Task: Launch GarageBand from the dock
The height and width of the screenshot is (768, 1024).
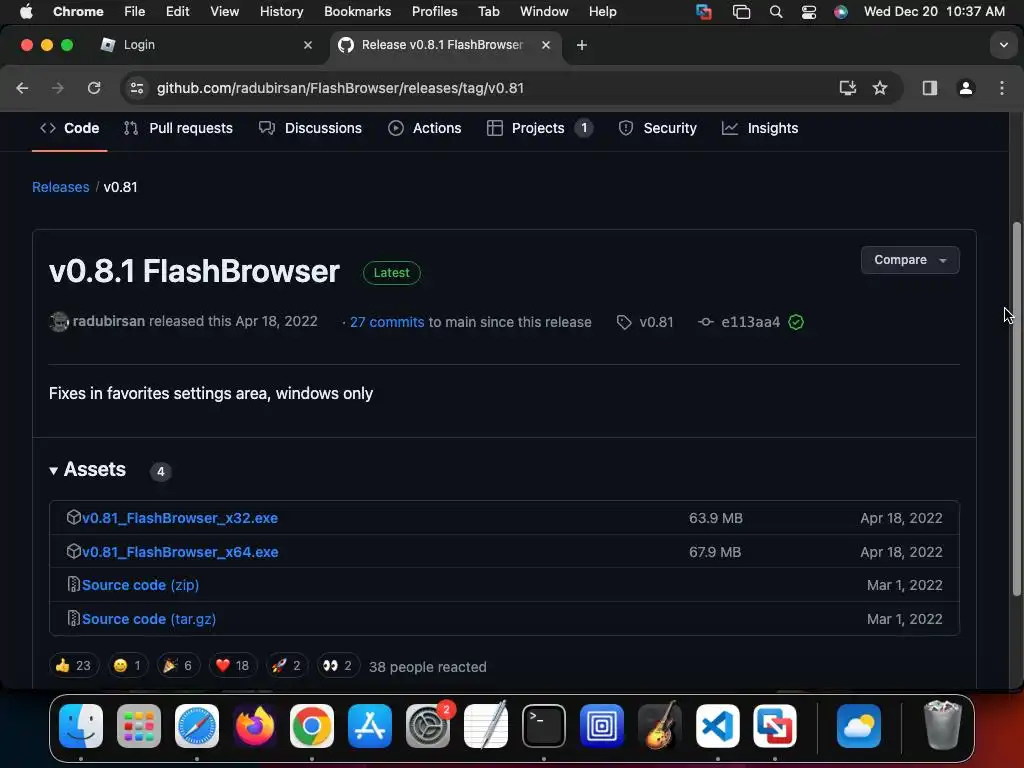Action: pyautogui.click(x=659, y=726)
